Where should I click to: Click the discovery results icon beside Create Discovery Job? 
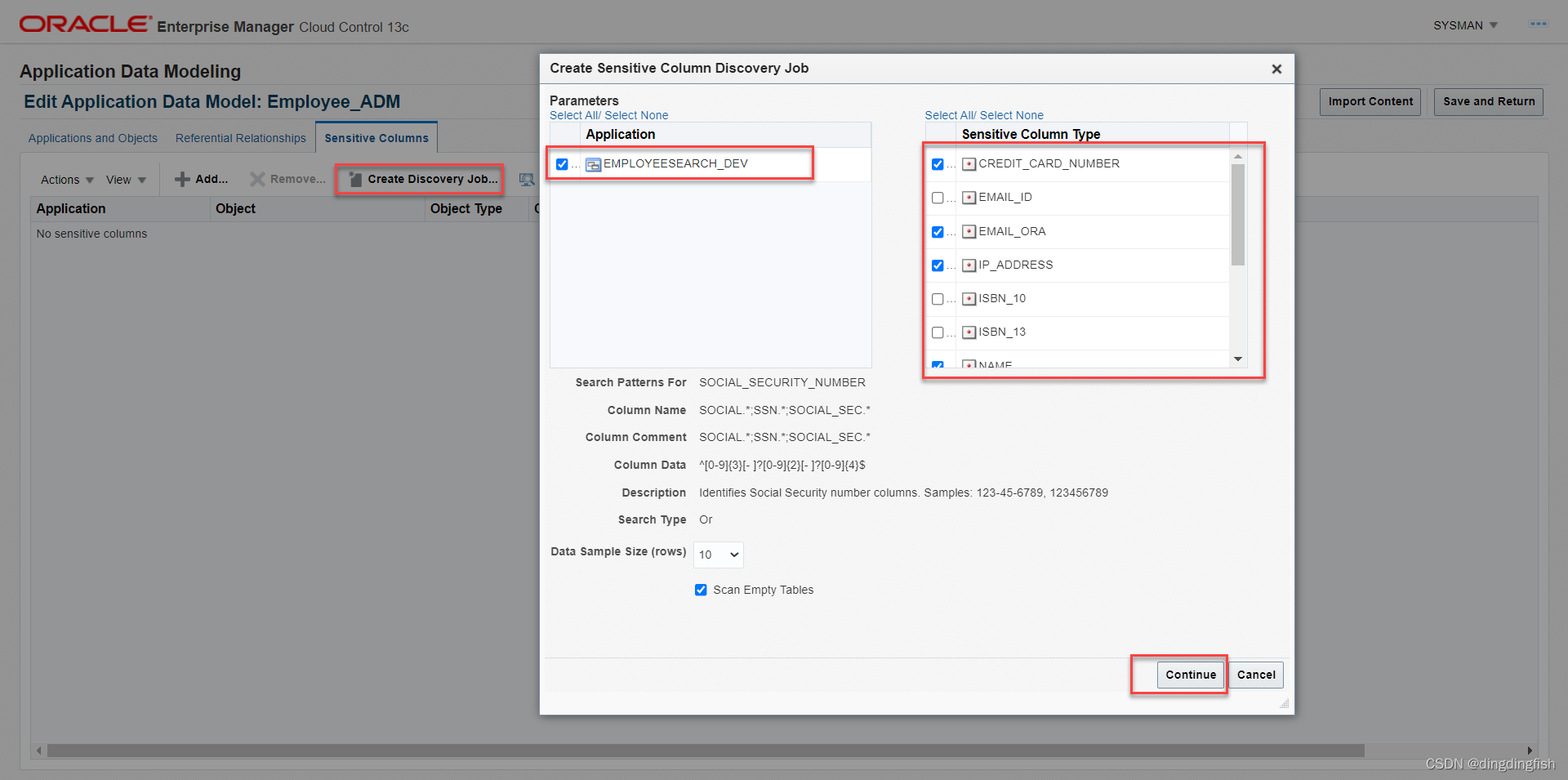pos(527,179)
